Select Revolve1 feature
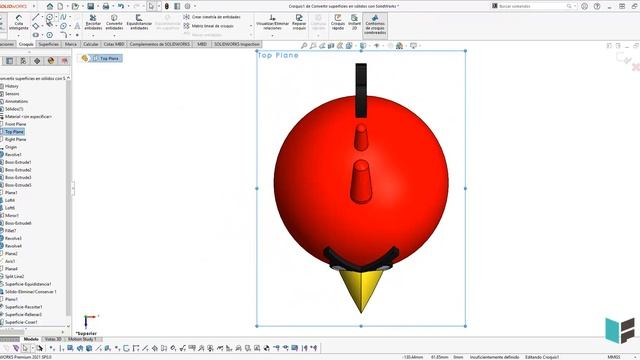Screen dimensions: 640x360 coord(13,155)
